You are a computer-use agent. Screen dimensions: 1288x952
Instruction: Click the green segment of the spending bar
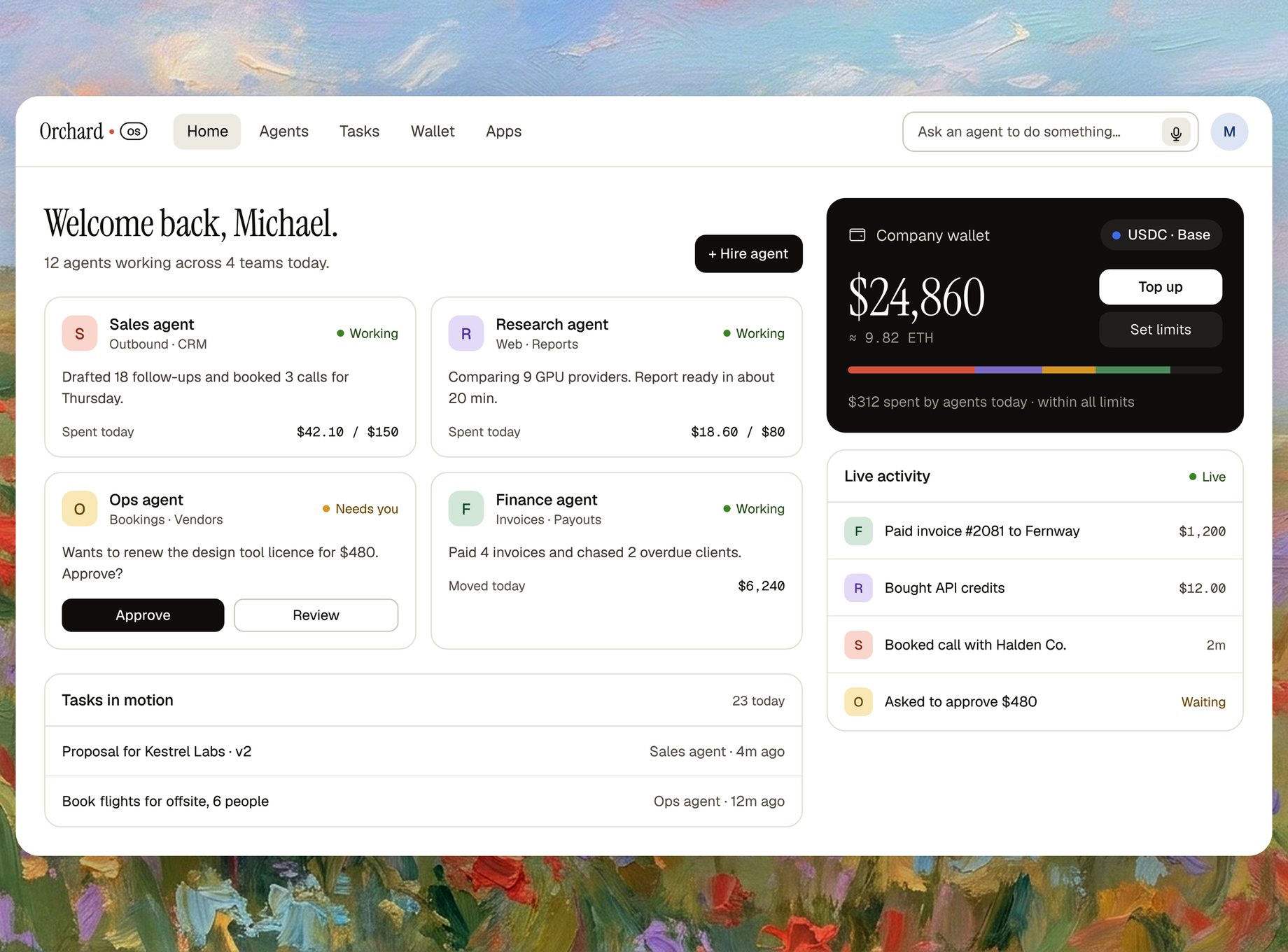tap(1133, 370)
